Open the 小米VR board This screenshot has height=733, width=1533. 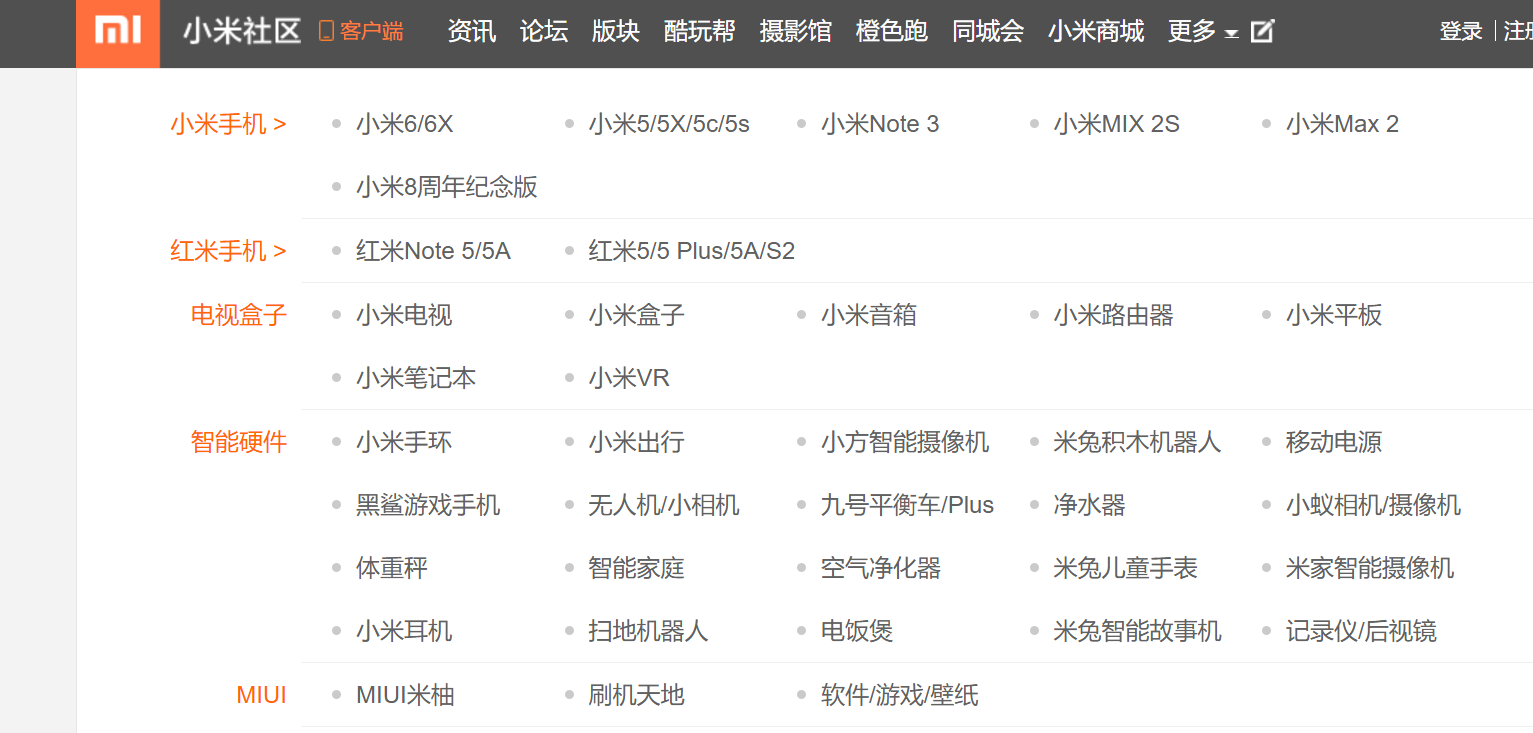tap(629, 378)
